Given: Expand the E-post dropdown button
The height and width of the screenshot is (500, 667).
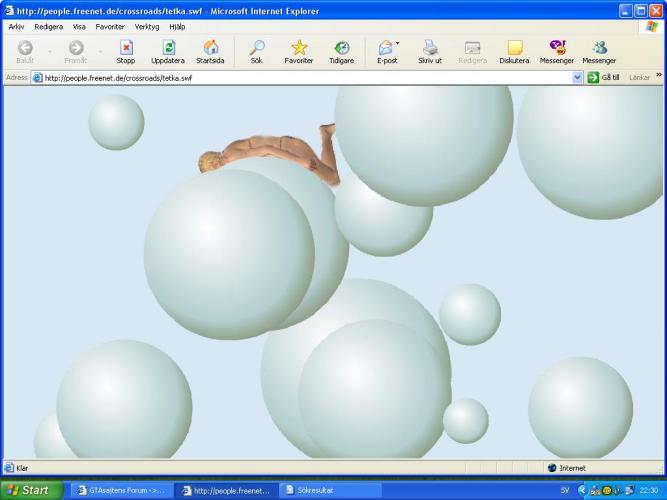Looking at the screenshot, I should pyautogui.click(x=397, y=44).
